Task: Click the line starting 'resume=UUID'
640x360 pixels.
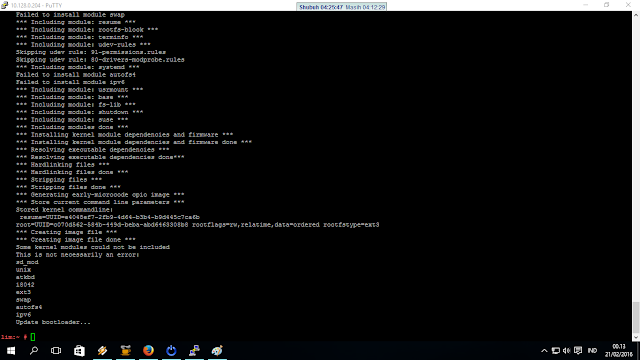Action: 110,217
